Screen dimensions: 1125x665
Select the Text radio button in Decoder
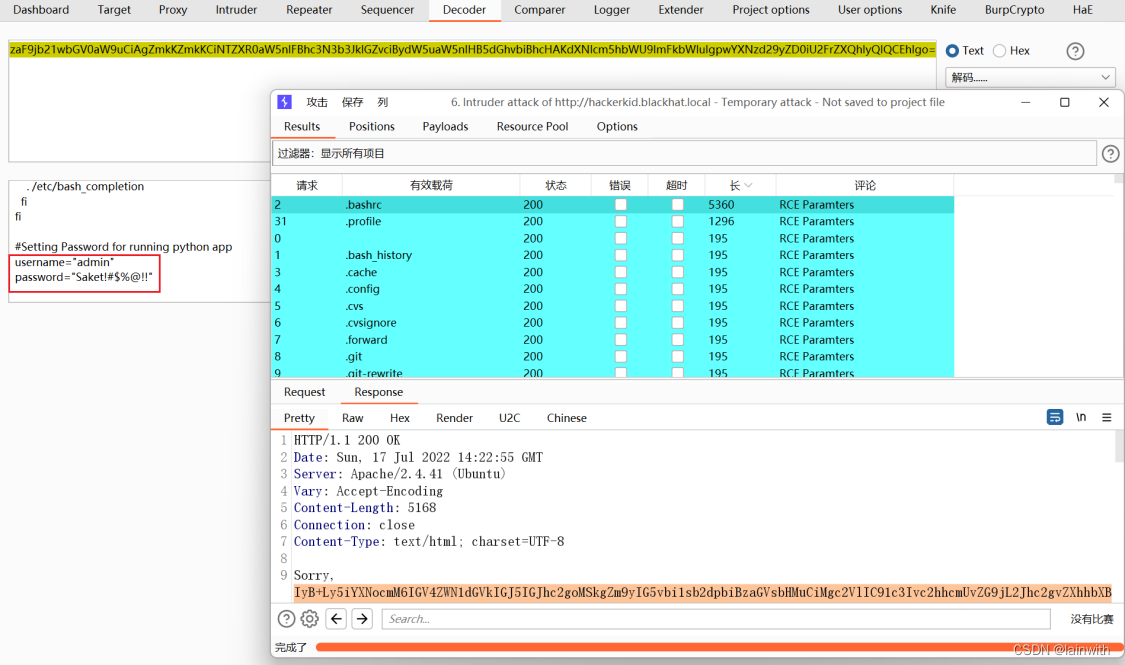[x=952, y=51]
